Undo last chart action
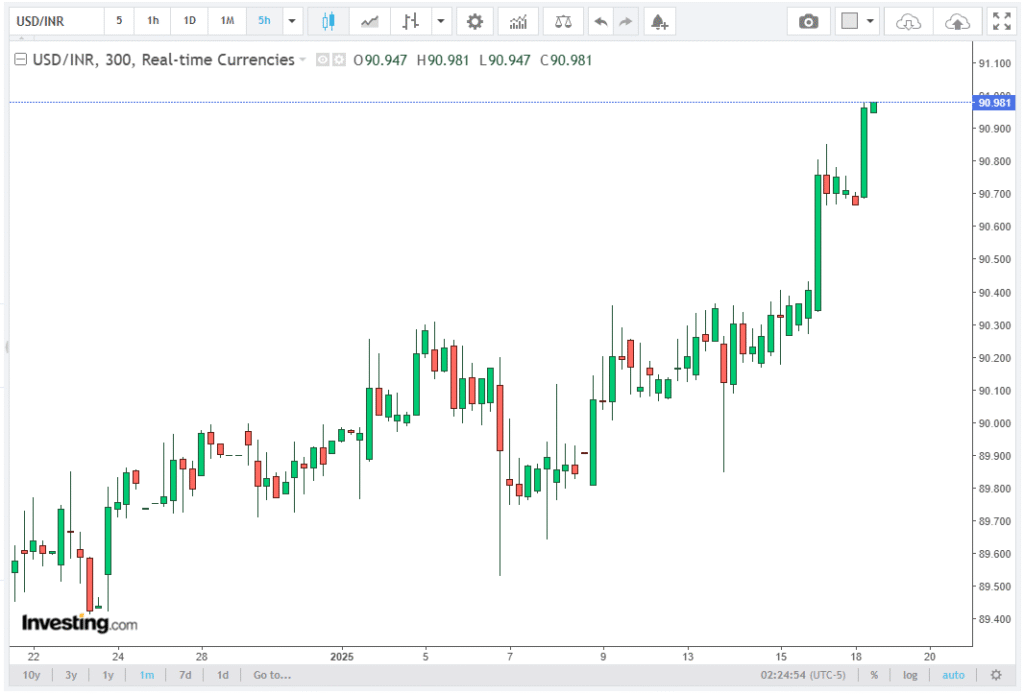The width and height of the screenshot is (1024, 695). (599, 21)
